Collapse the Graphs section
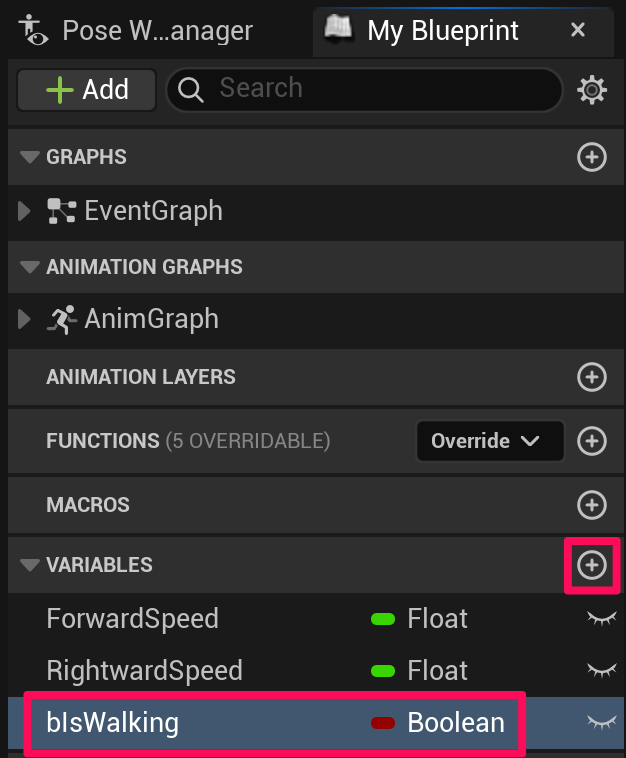626x758 pixels. point(30,157)
